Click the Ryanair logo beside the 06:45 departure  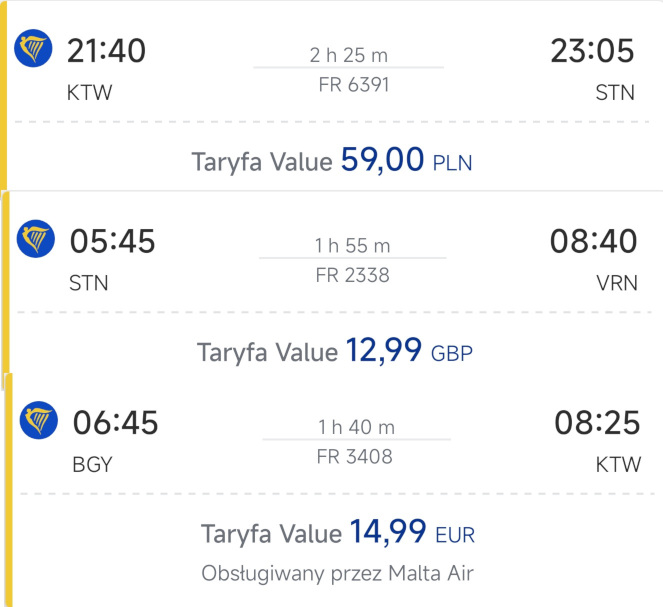tap(38, 420)
